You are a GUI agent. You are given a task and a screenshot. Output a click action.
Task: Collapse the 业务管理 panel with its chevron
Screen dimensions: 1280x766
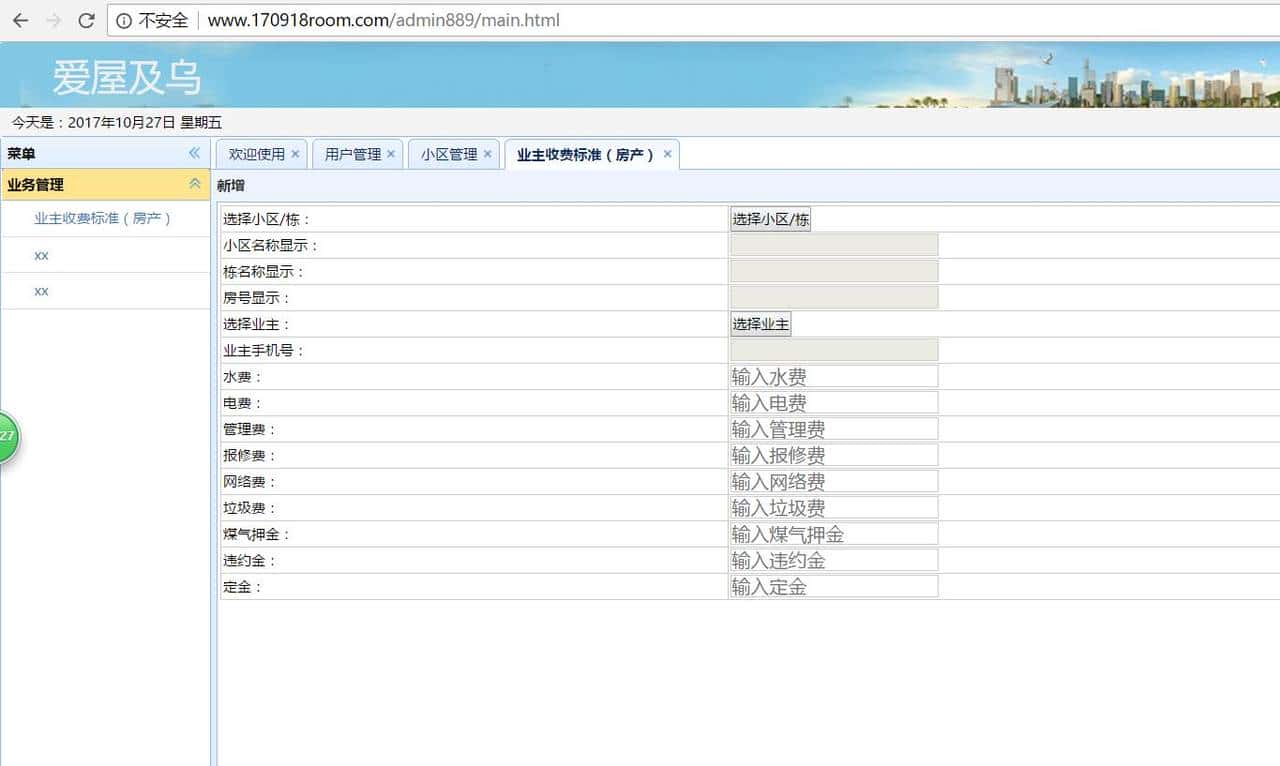(x=196, y=184)
